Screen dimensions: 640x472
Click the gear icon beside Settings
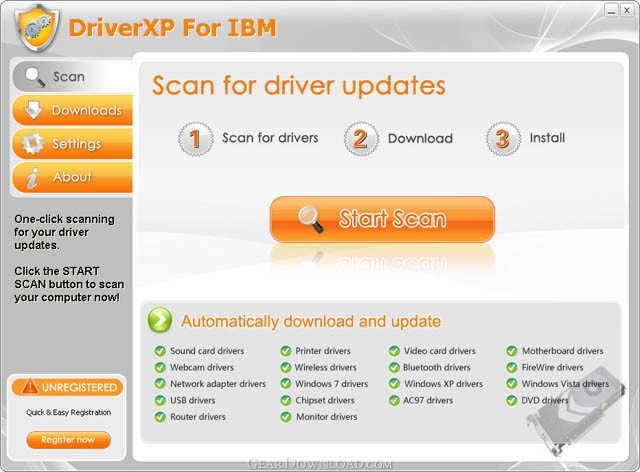(33, 143)
